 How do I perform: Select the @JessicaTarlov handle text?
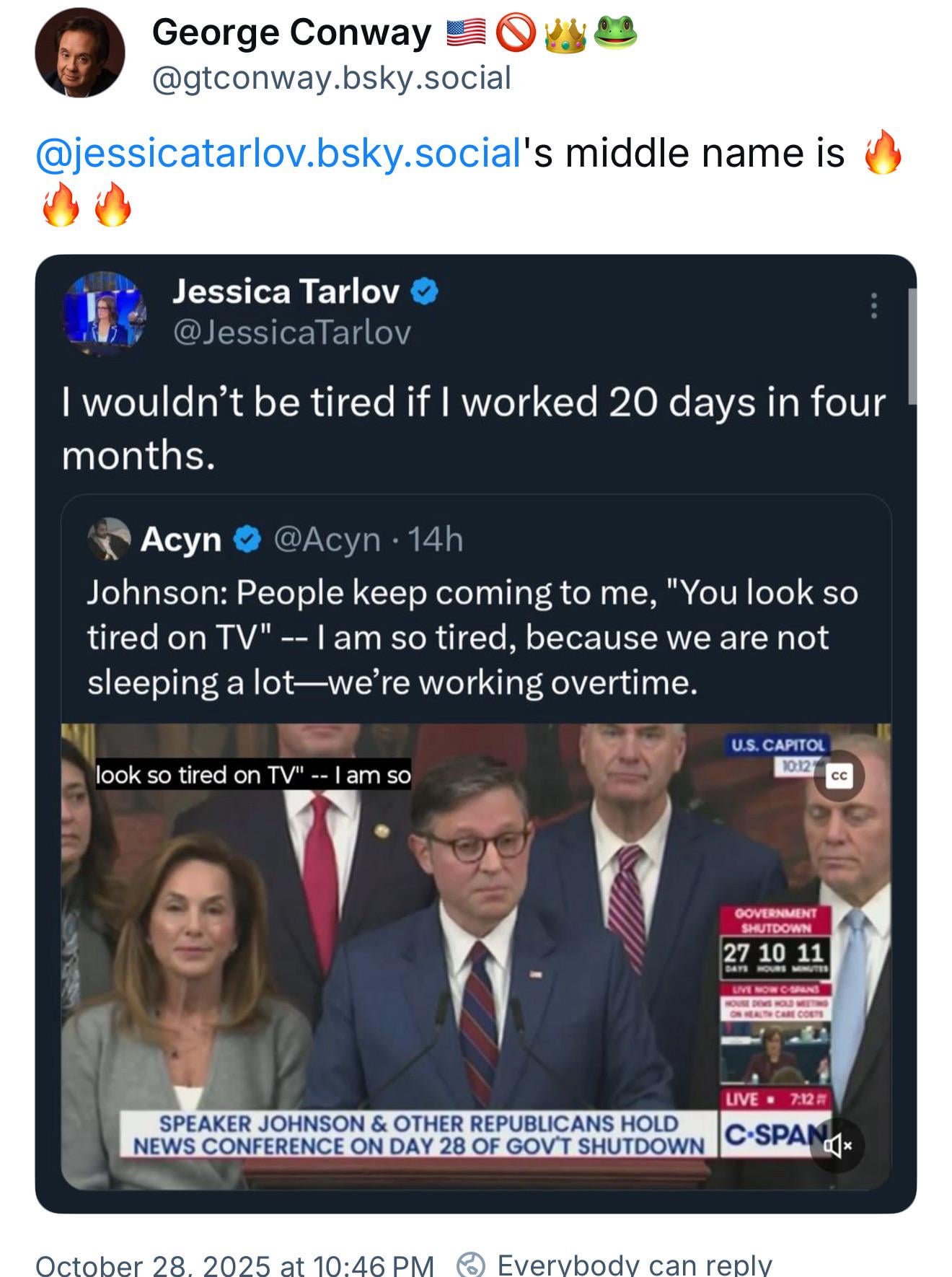click(x=291, y=333)
